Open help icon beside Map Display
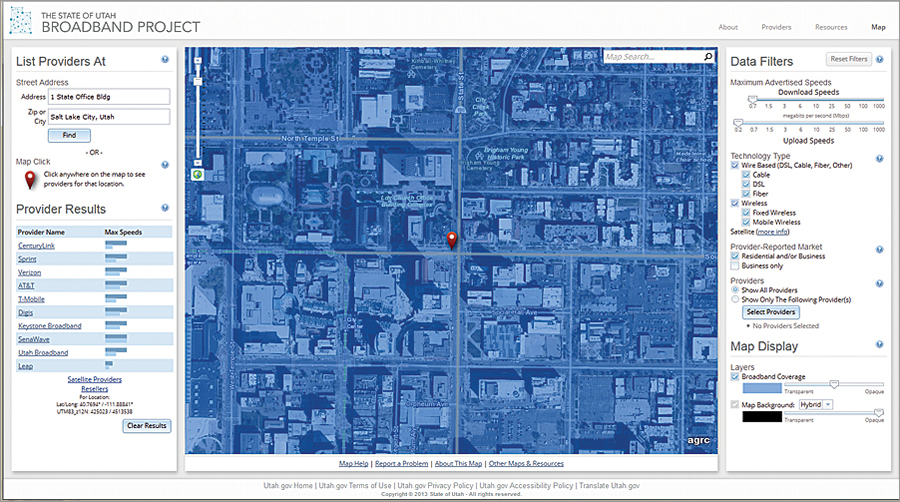Viewport: 900px width, 502px height. (879, 344)
